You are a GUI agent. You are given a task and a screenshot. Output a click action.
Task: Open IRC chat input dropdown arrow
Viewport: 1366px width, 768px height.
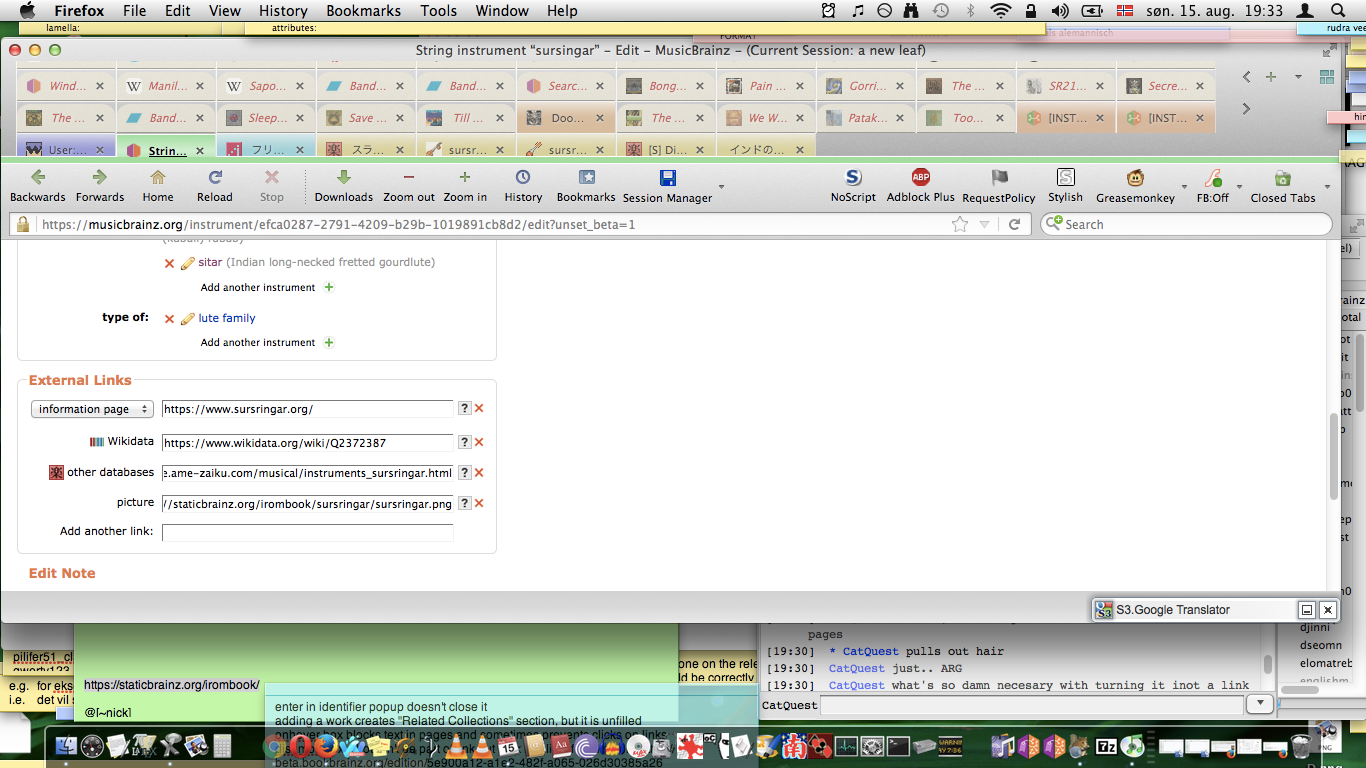[x=1260, y=704]
